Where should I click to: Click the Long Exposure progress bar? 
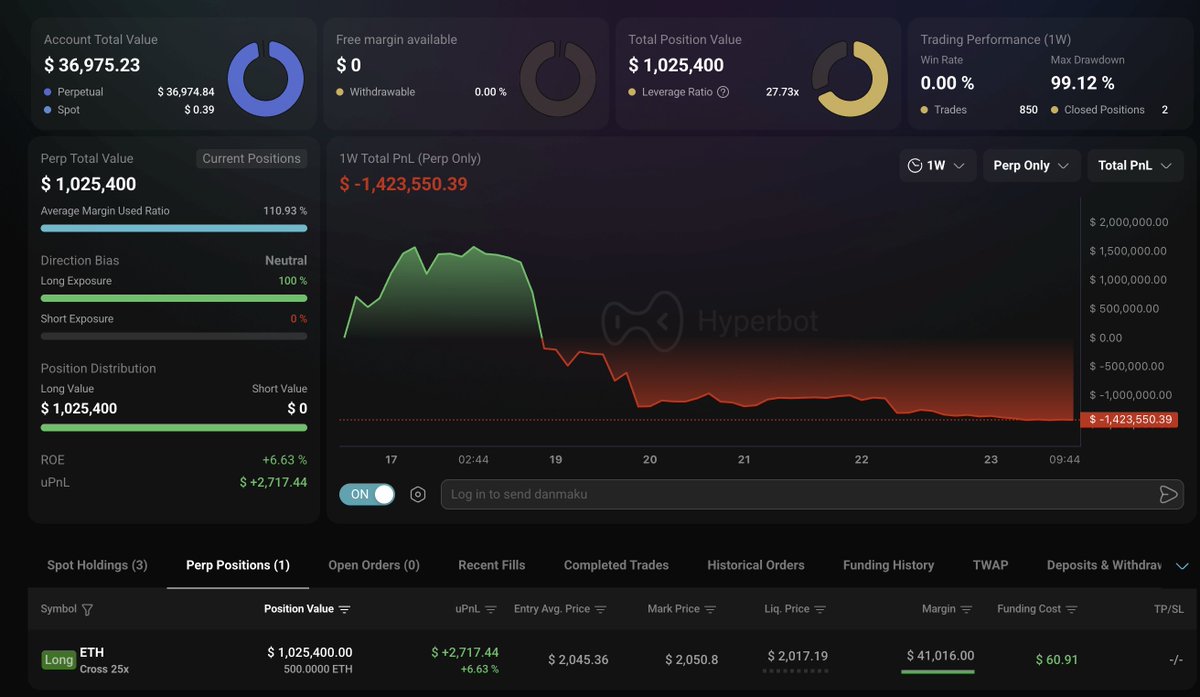tap(173, 297)
